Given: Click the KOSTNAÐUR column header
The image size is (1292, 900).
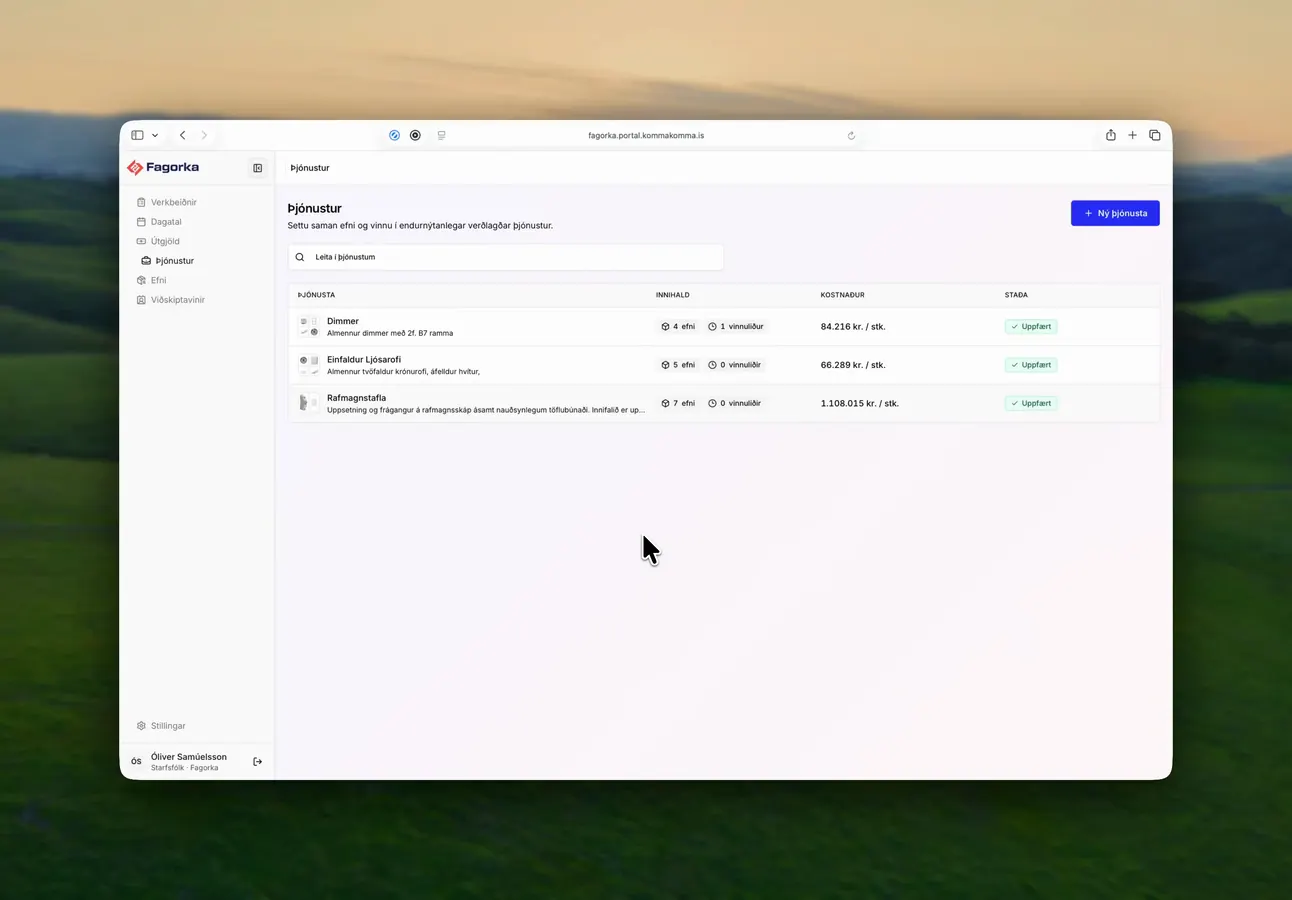Looking at the screenshot, I should [843, 295].
